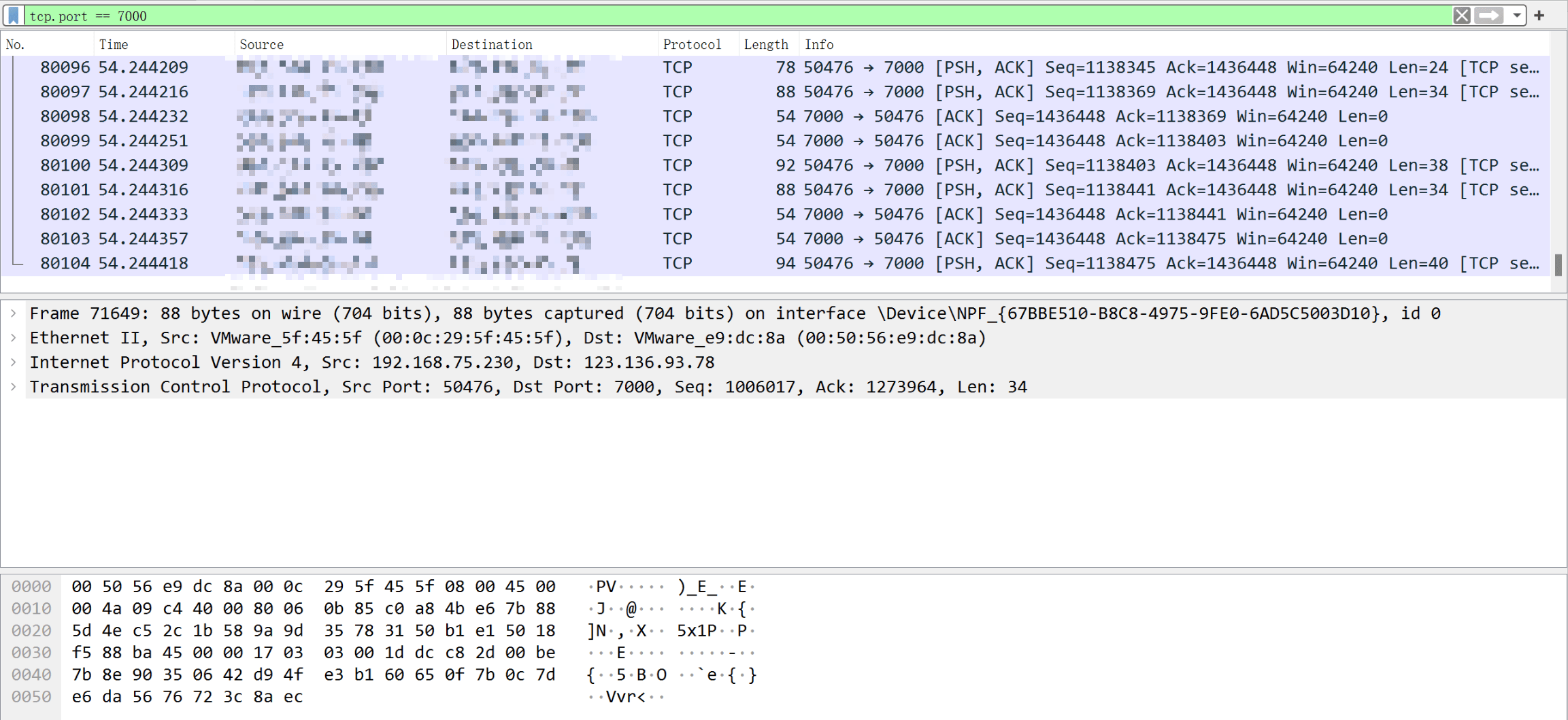Screen dimensions: 1568x720
Task: Expand the Transmission Control Protocol node
Action: click(x=13, y=387)
